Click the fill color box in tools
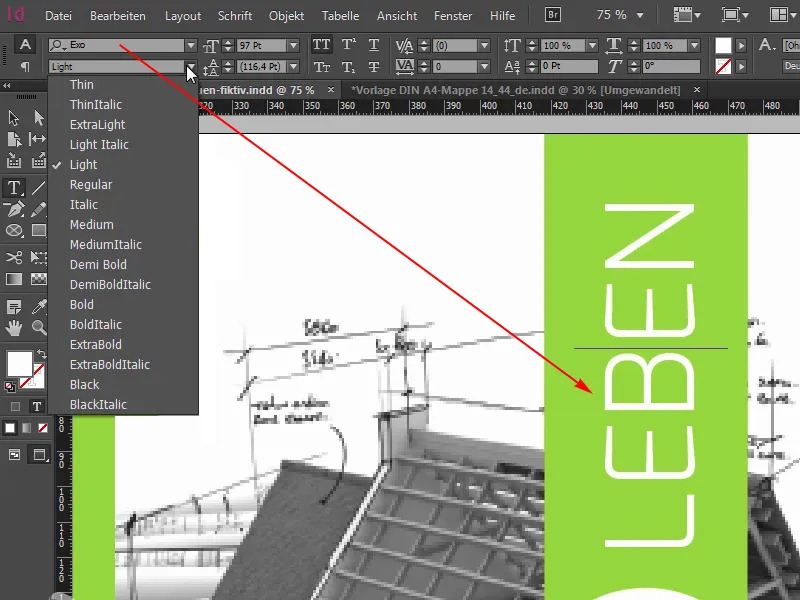Viewport: 800px width, 600px height. point(19,363)
